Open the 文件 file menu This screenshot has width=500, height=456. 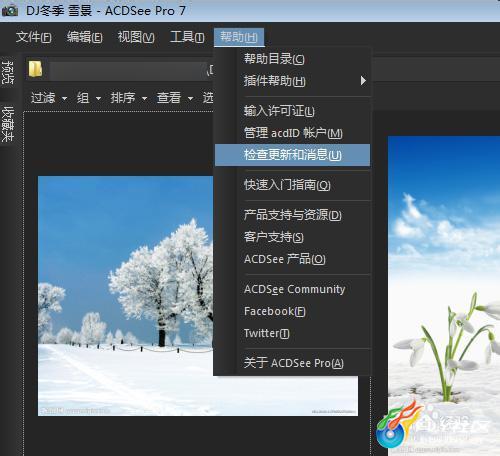coord(33,37)
